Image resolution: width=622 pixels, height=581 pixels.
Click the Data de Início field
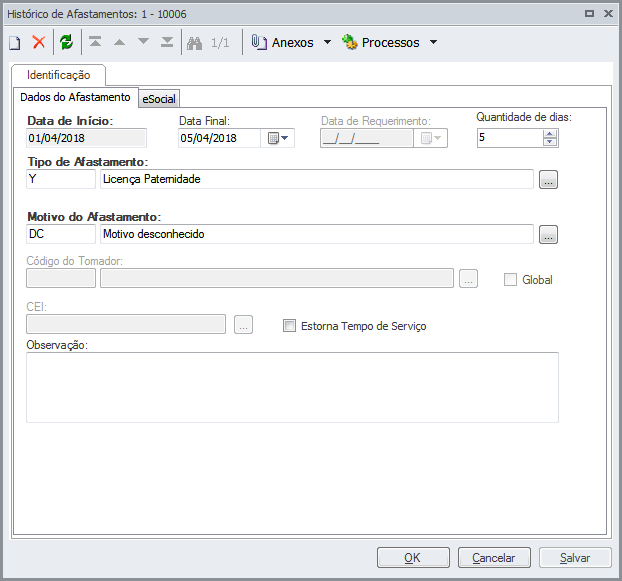[86, 138]
